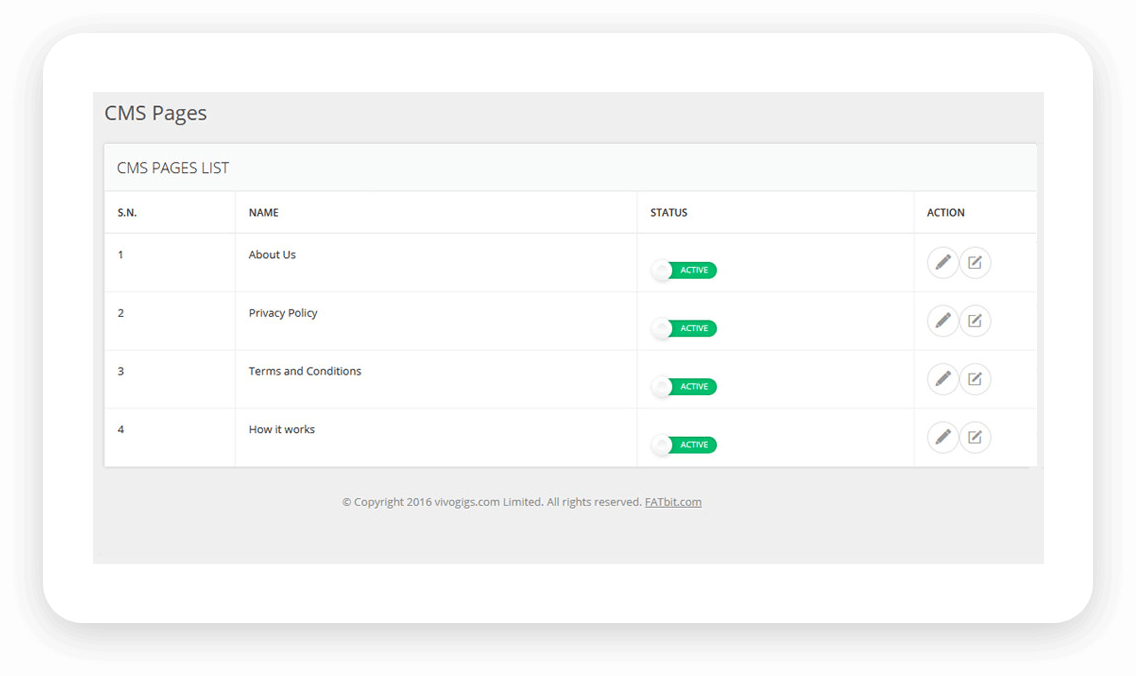Screen dimensions: 1136x676
Task: Click the pencil edit icon for Privacy Policy
Action: coord(943,320)
